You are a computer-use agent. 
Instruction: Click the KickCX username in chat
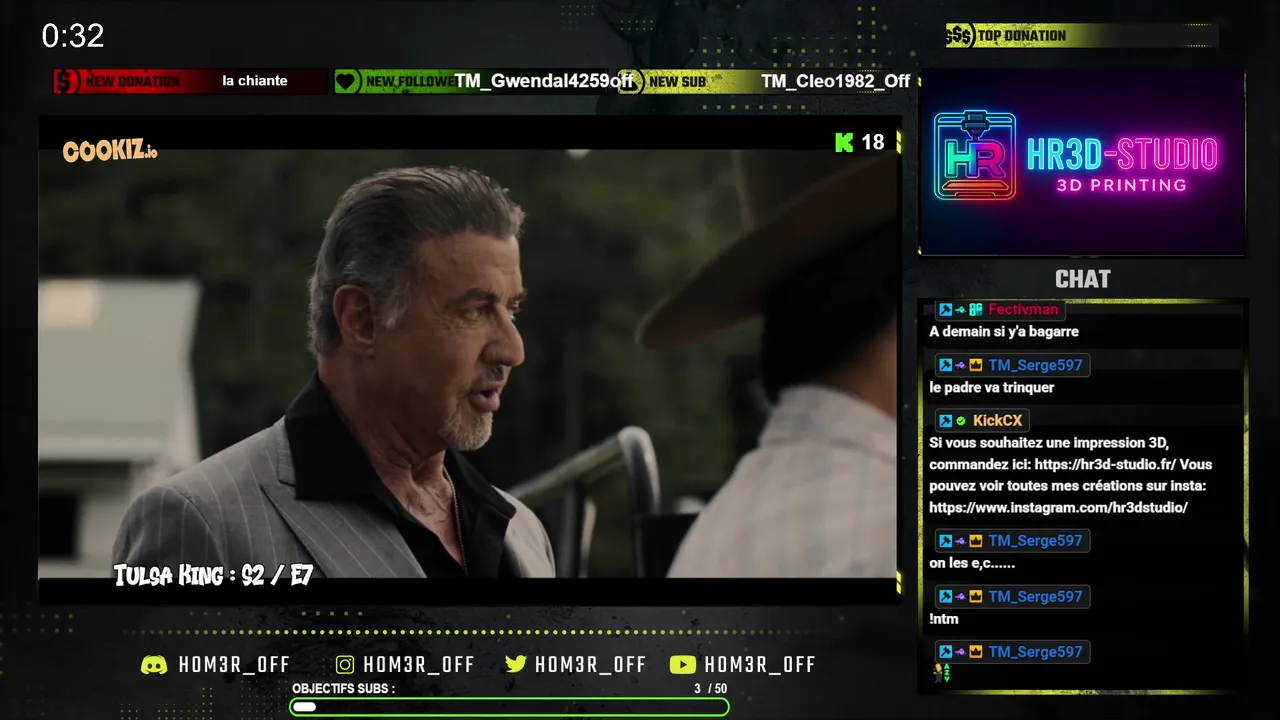click(x=997, y=421)
